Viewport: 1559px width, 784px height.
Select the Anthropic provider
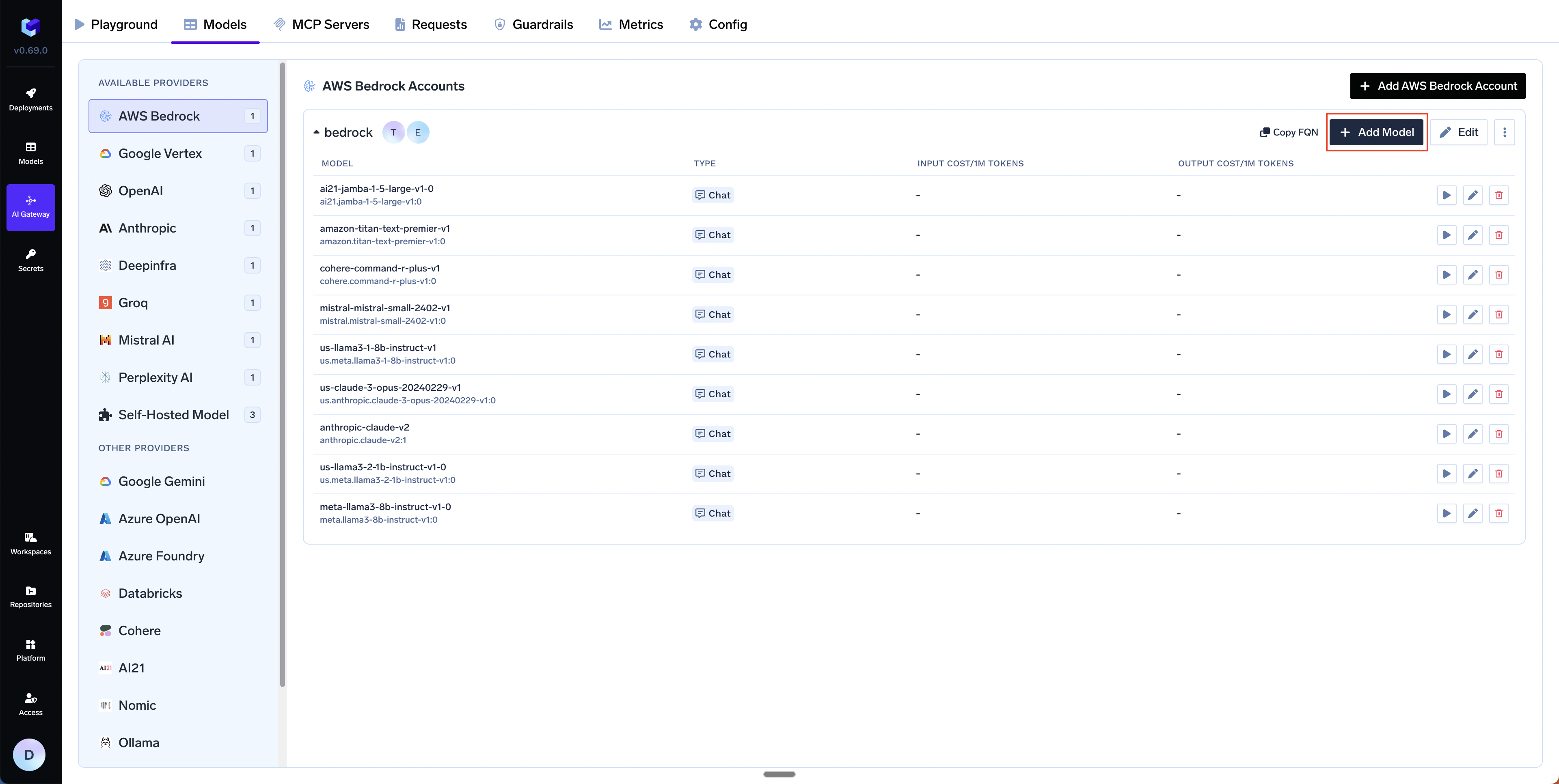178,228
